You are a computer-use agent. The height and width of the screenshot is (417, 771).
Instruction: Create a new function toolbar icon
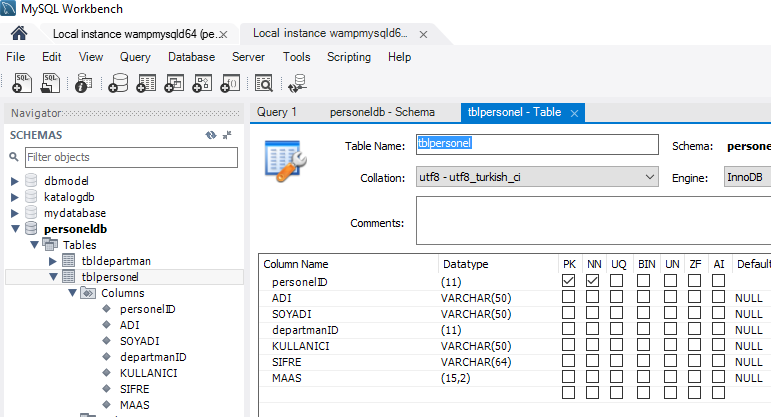(230, 83)
